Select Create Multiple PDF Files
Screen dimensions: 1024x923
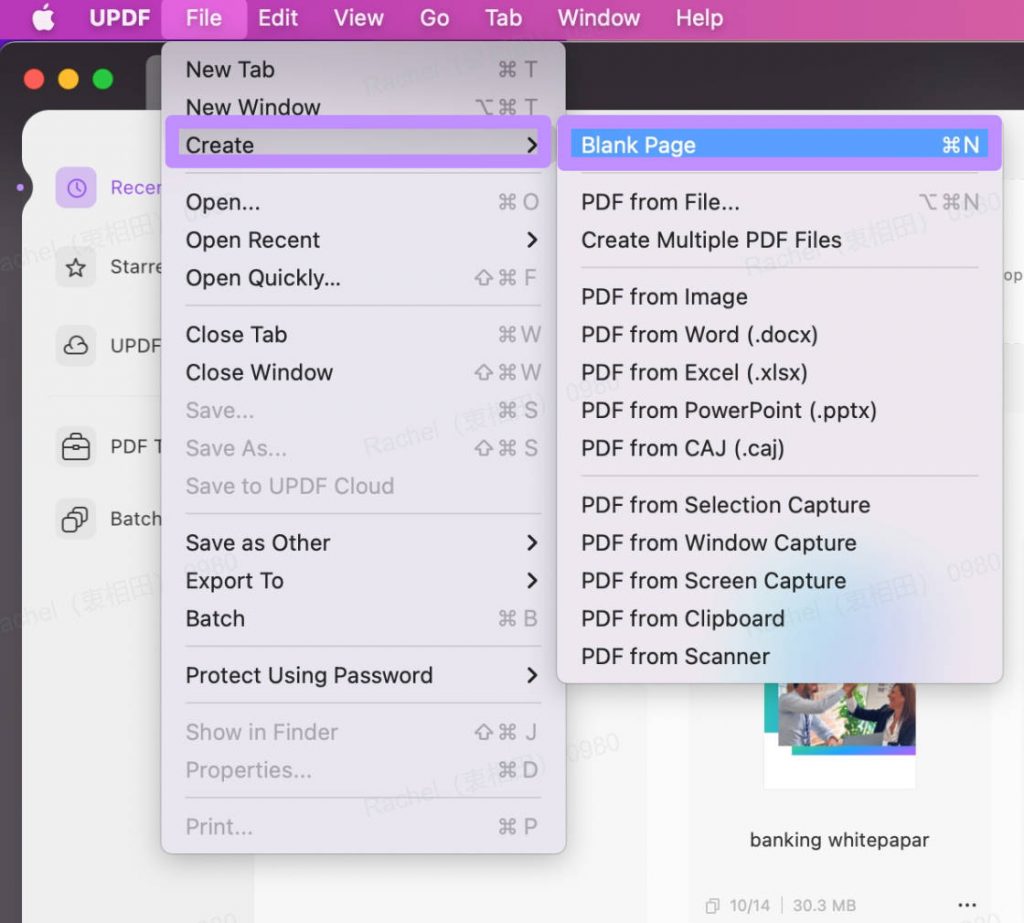(780, 240)
